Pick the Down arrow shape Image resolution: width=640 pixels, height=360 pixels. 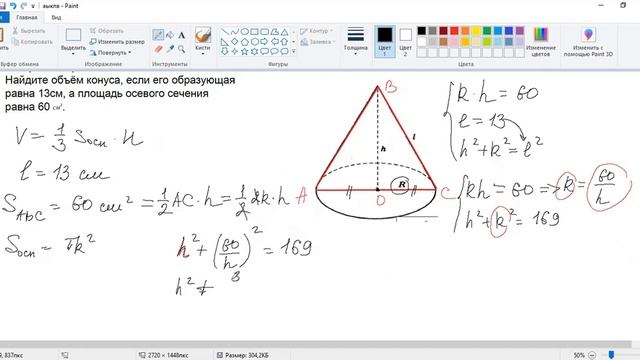tap(225, 51)
